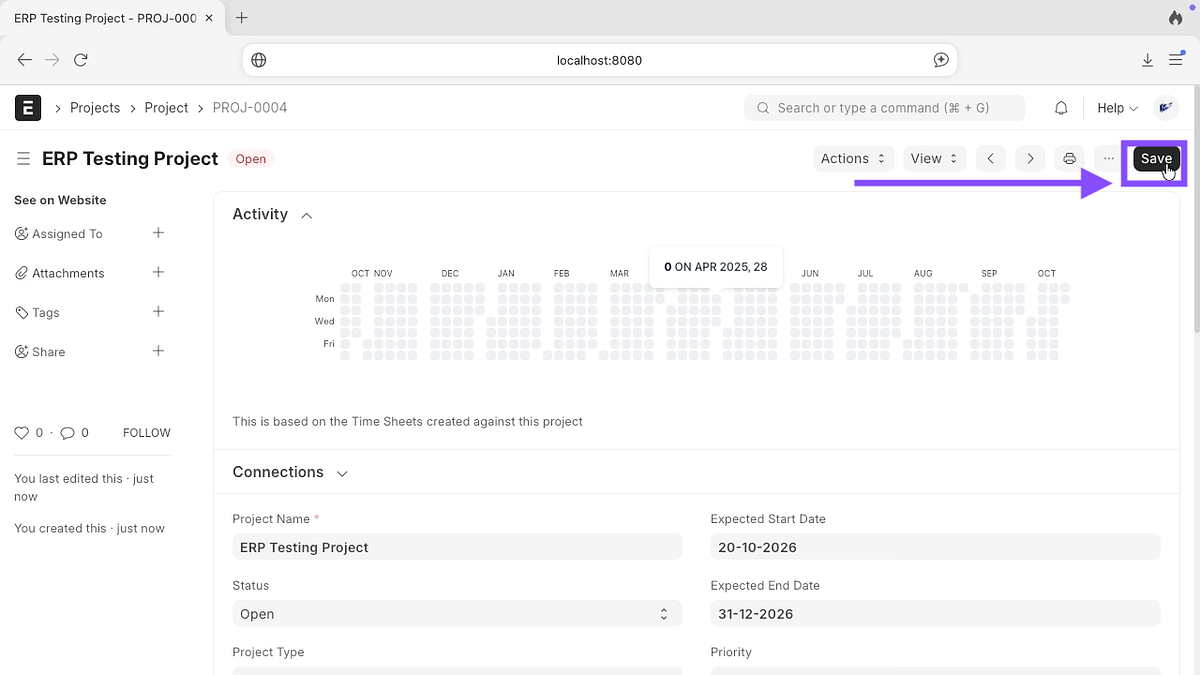Add someone with the Assigned To plus icon
Screen dimensions: 1200x675
click(158, 233)
